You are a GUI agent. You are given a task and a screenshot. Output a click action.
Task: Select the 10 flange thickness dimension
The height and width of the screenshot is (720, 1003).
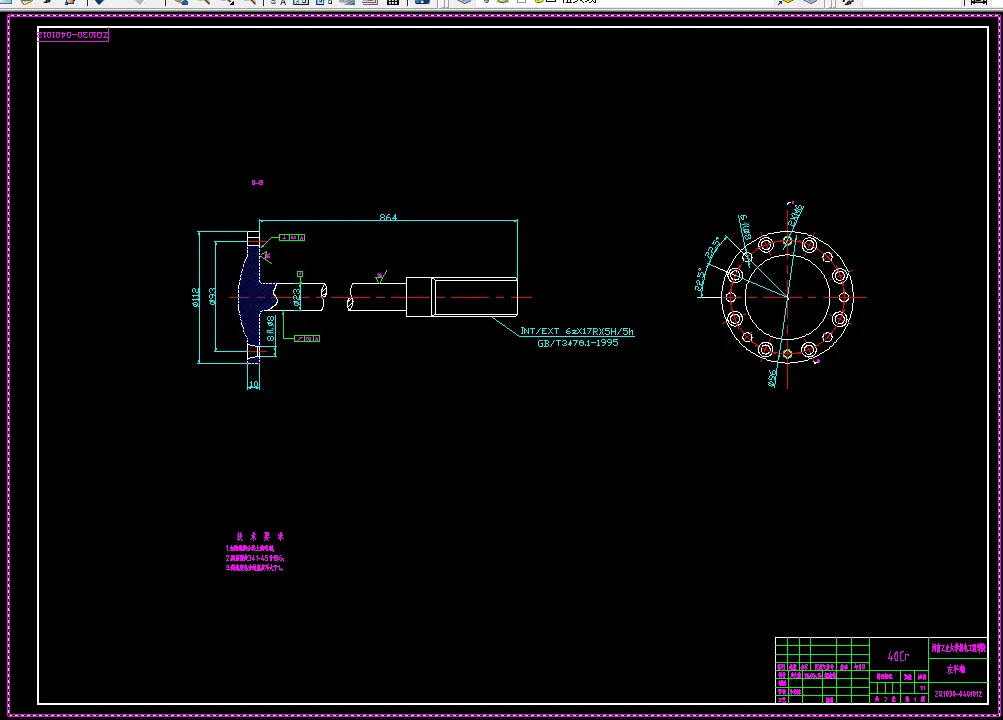click(253, 384)
